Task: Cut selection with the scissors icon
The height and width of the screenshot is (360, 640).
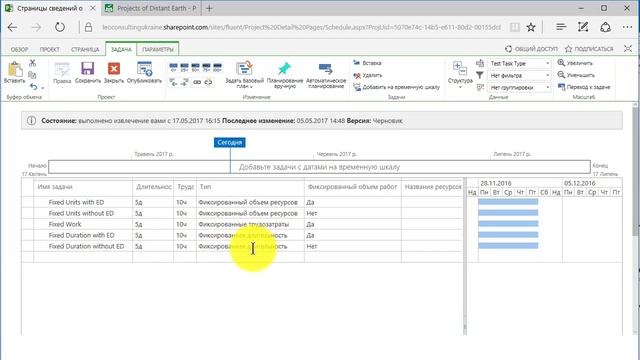Action: point(33,63)
